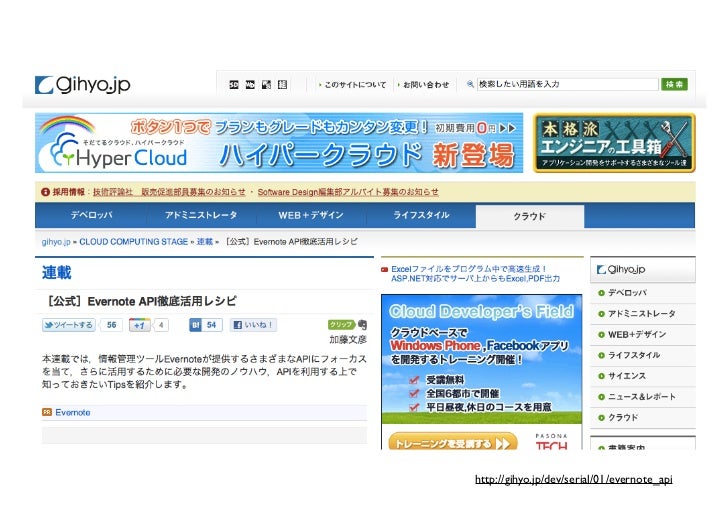This screenshot has height=515, width=728.
Task: Open the Excelファイルをプログラム中で高速生成 ad link
Action: (x=475, y=274)
